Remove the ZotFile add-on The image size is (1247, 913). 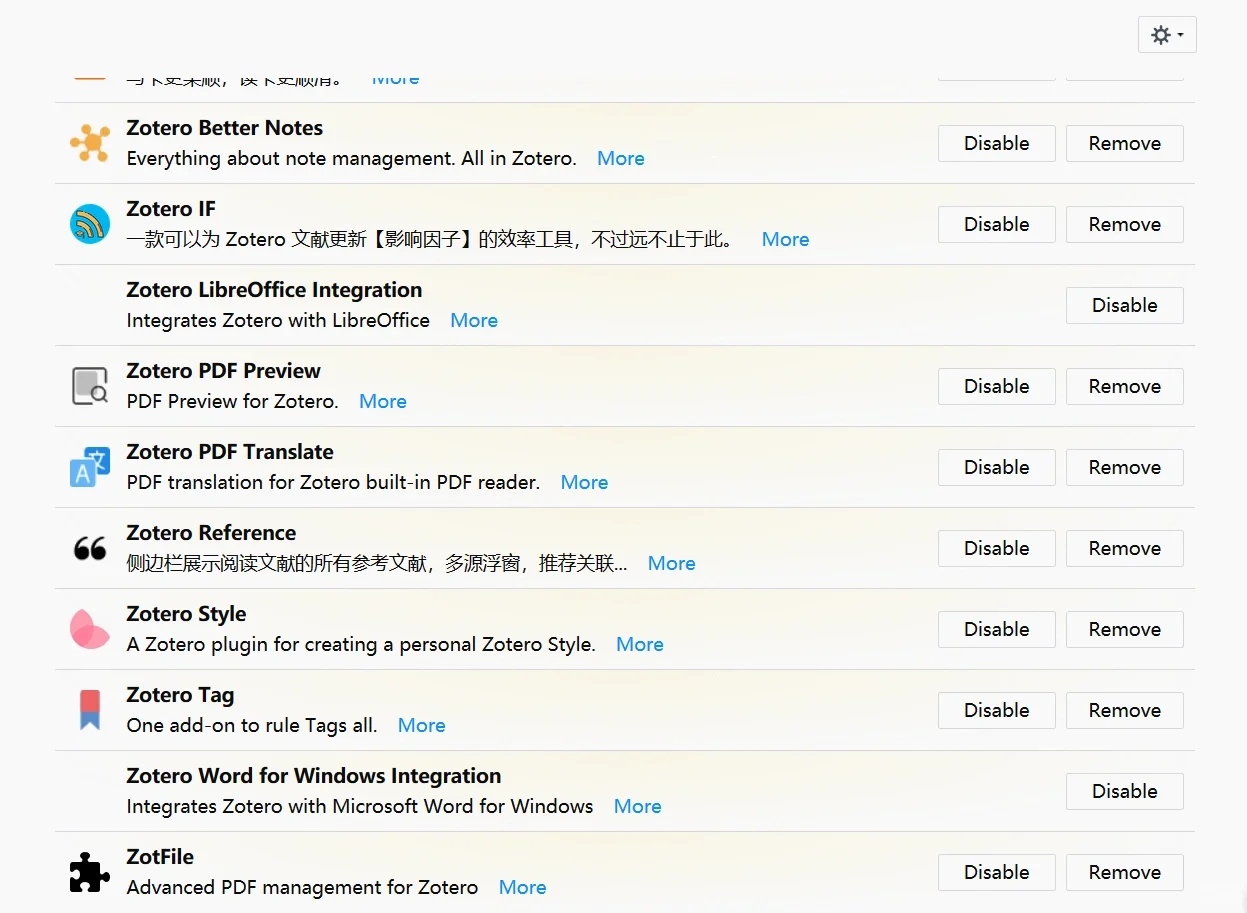click(1125, 872)
